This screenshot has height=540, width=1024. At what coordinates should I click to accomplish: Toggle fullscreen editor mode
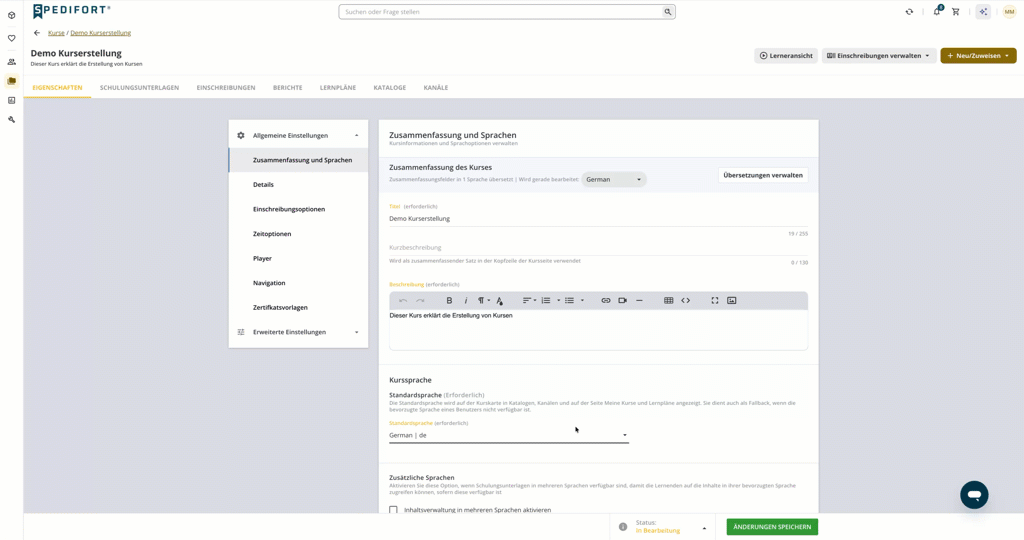coord(715,300)
